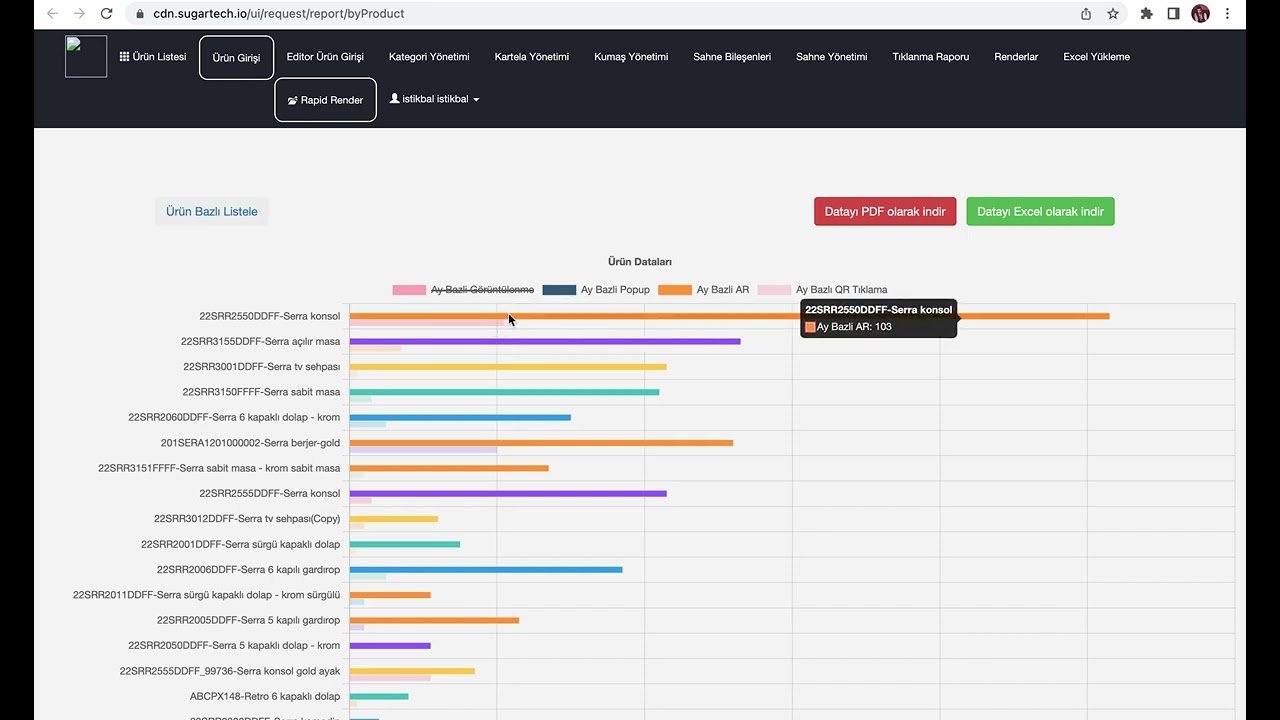Open Sahne Yönetimi

pyautogui.click(x=832, y=57)
